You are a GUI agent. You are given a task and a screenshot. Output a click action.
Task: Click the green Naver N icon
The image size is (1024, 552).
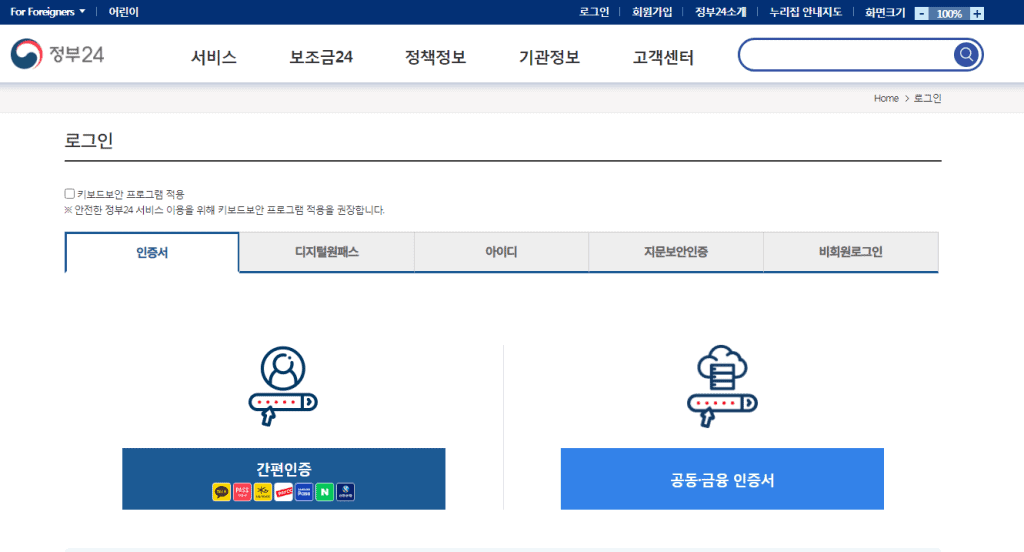325,491
